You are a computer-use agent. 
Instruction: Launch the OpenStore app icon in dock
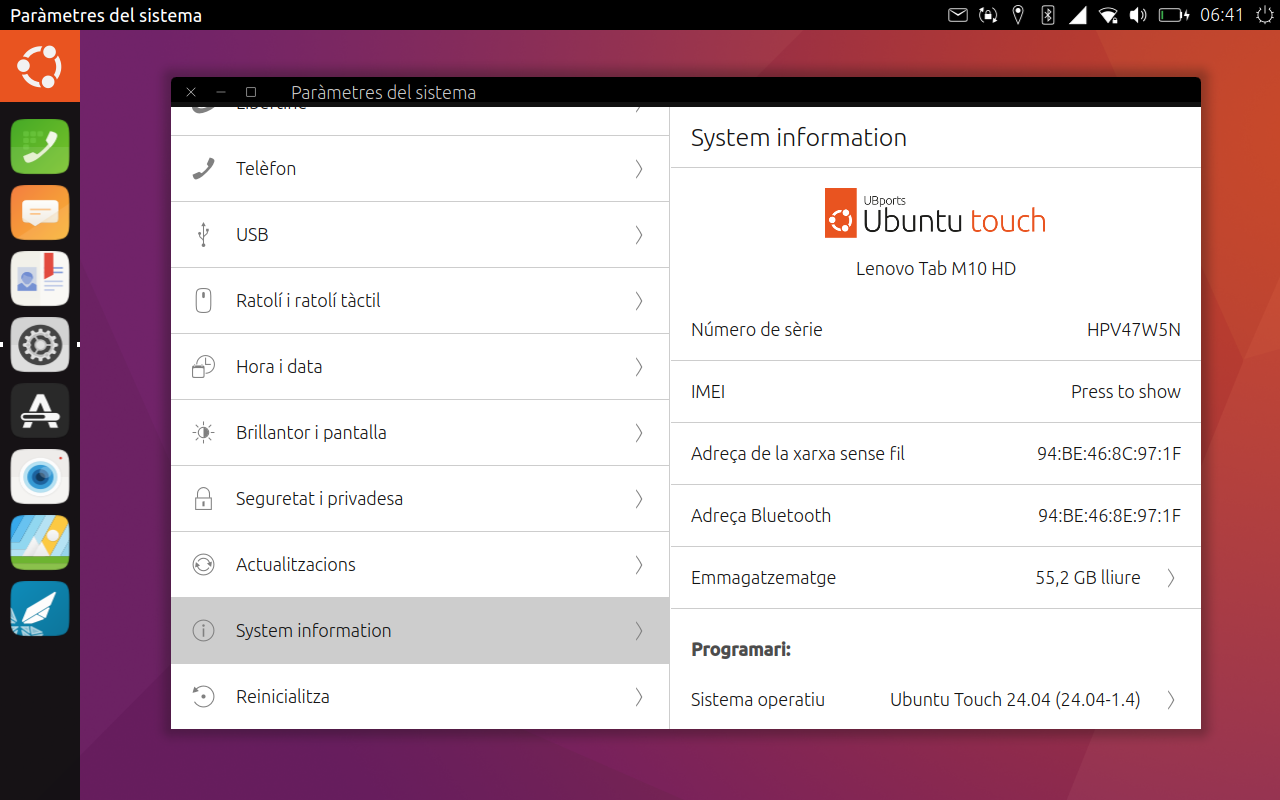[x=40, y=411]
